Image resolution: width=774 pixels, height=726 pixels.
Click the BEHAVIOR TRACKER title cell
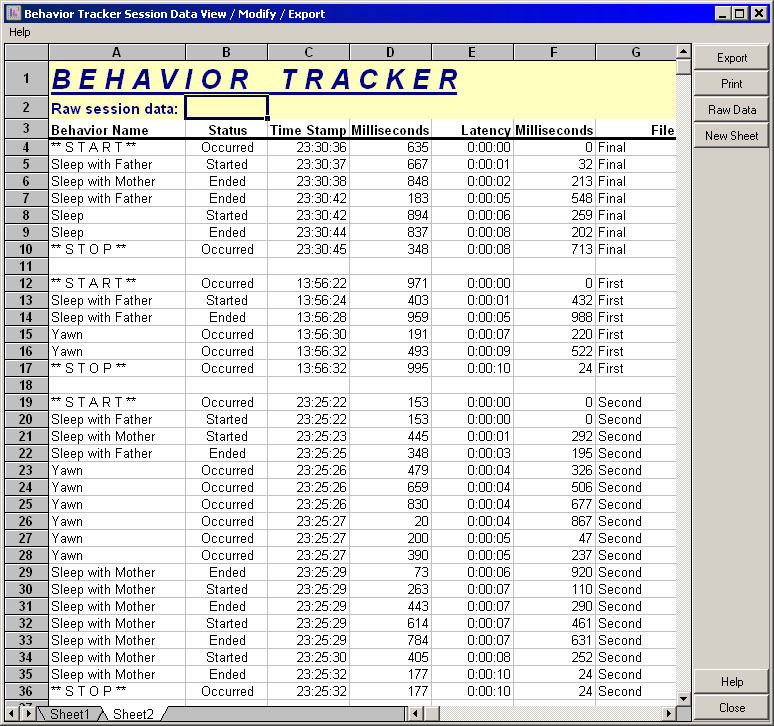(x=255, y=79)
